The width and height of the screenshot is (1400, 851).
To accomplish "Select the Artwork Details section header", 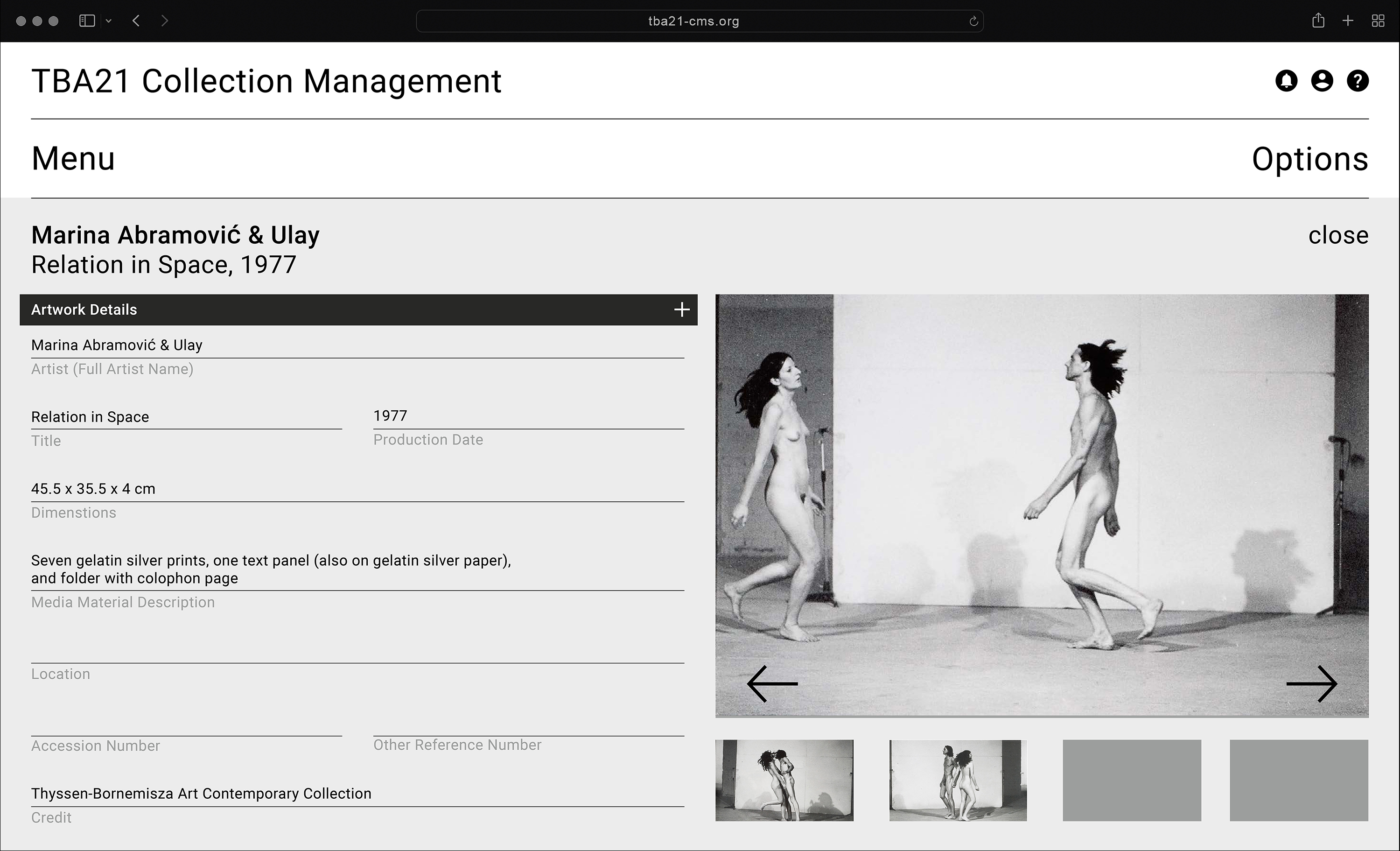I will click(x=358, y=310).
